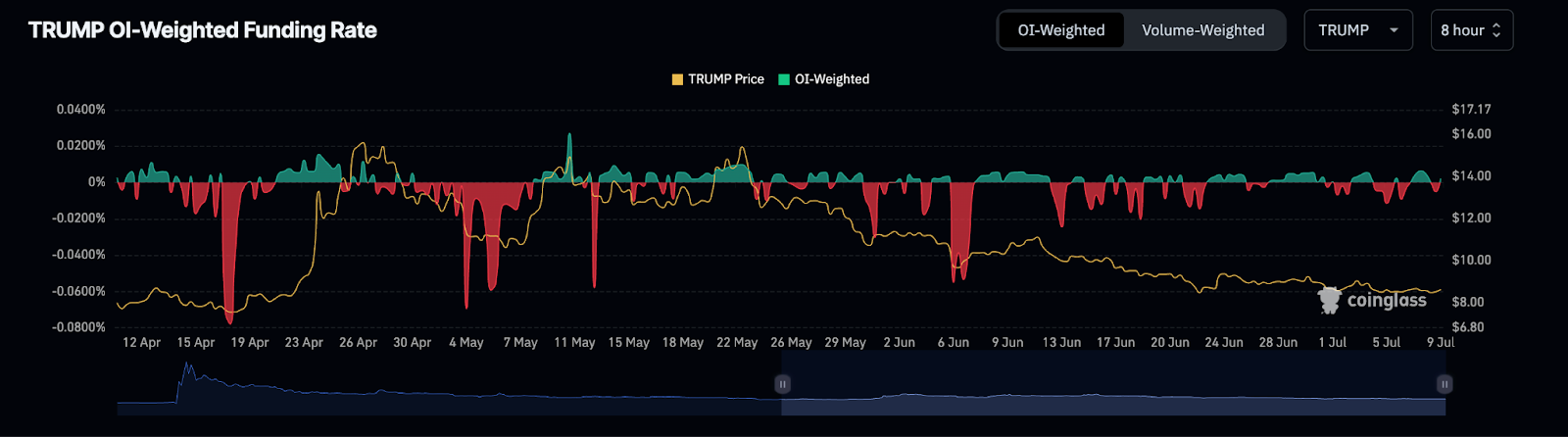Click the 22 May date label
This screenshot has width=1568, height=437.
point(737,342)
